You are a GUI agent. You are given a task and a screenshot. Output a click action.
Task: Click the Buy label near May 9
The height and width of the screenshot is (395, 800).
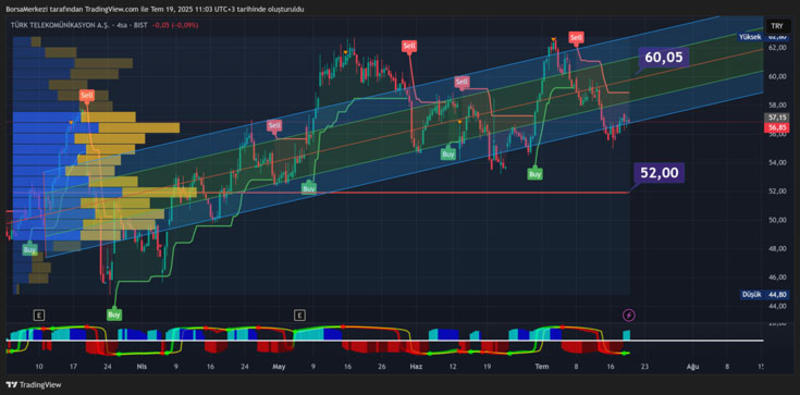pos(309,188)
